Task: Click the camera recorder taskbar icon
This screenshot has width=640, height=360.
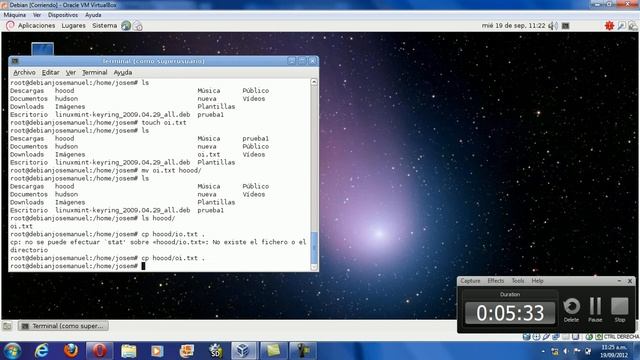Action: [x=302, y=351]
